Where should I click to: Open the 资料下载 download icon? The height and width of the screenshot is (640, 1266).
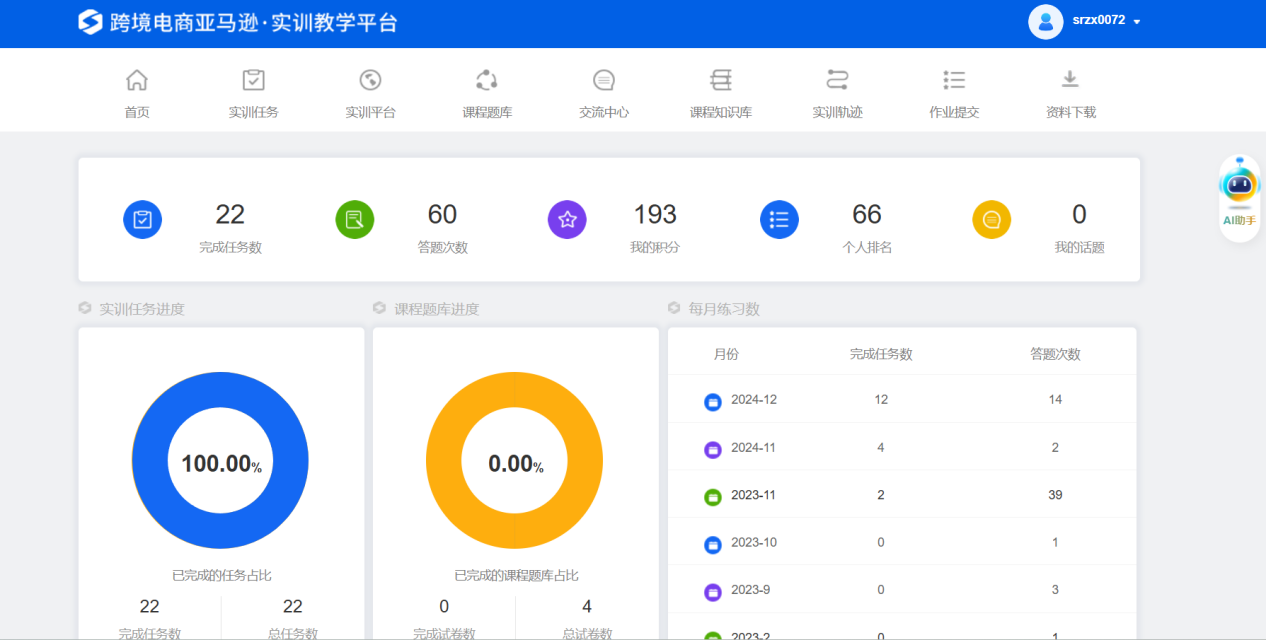click(1070, 80)
